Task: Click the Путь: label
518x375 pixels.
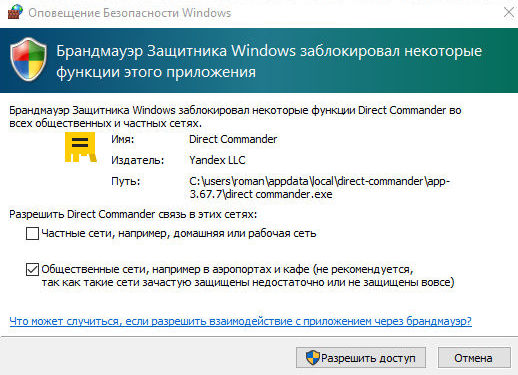Action: click(x=125, y=181)
